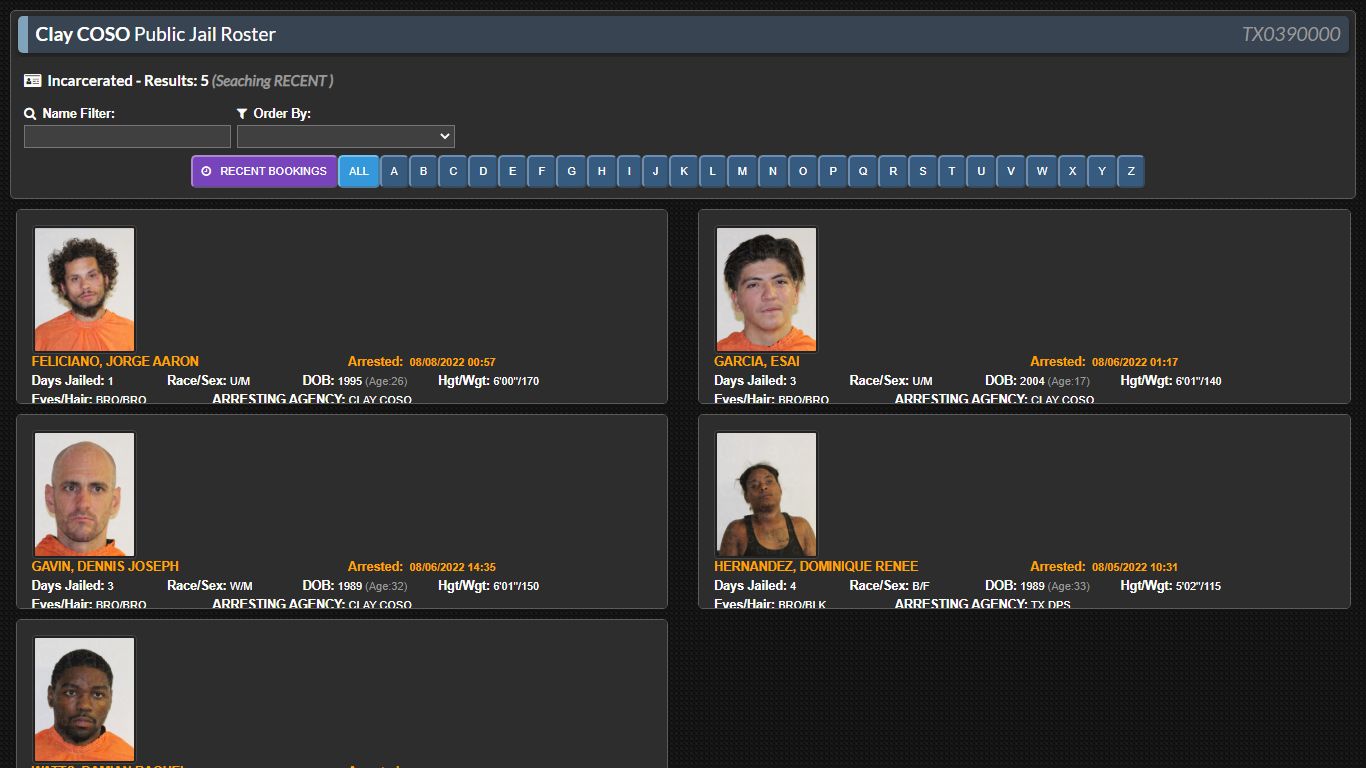Click the TX0390000 agency code

pos(1291,34)
